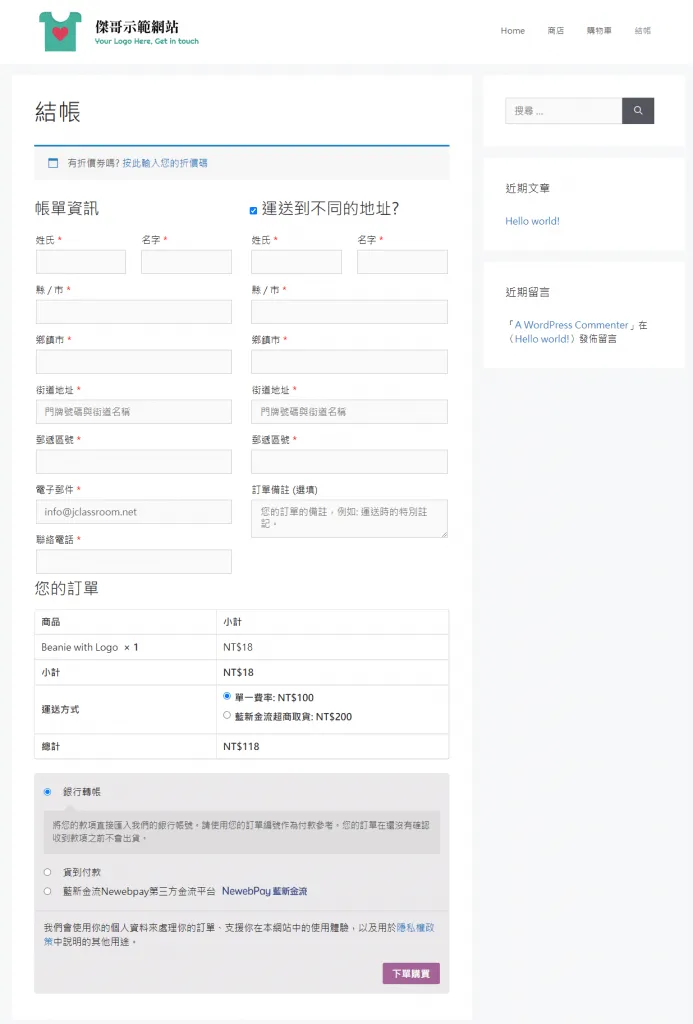The image size is (693, 1024).
Task: Focus the shipping 街道地址 field
Action: pyautogui.click(x=349, y=411)
